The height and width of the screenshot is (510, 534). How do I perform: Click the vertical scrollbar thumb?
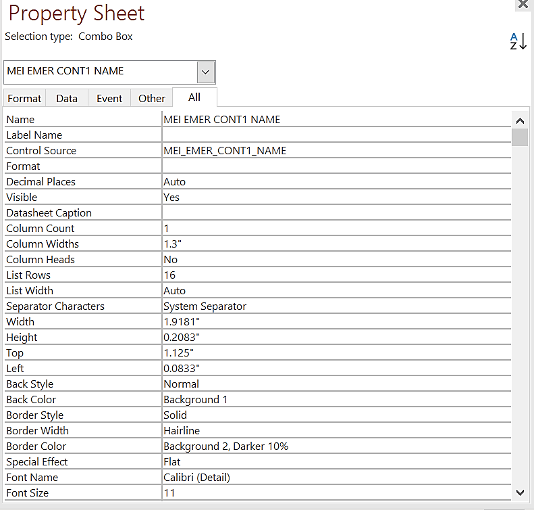(x=520, y=137)
